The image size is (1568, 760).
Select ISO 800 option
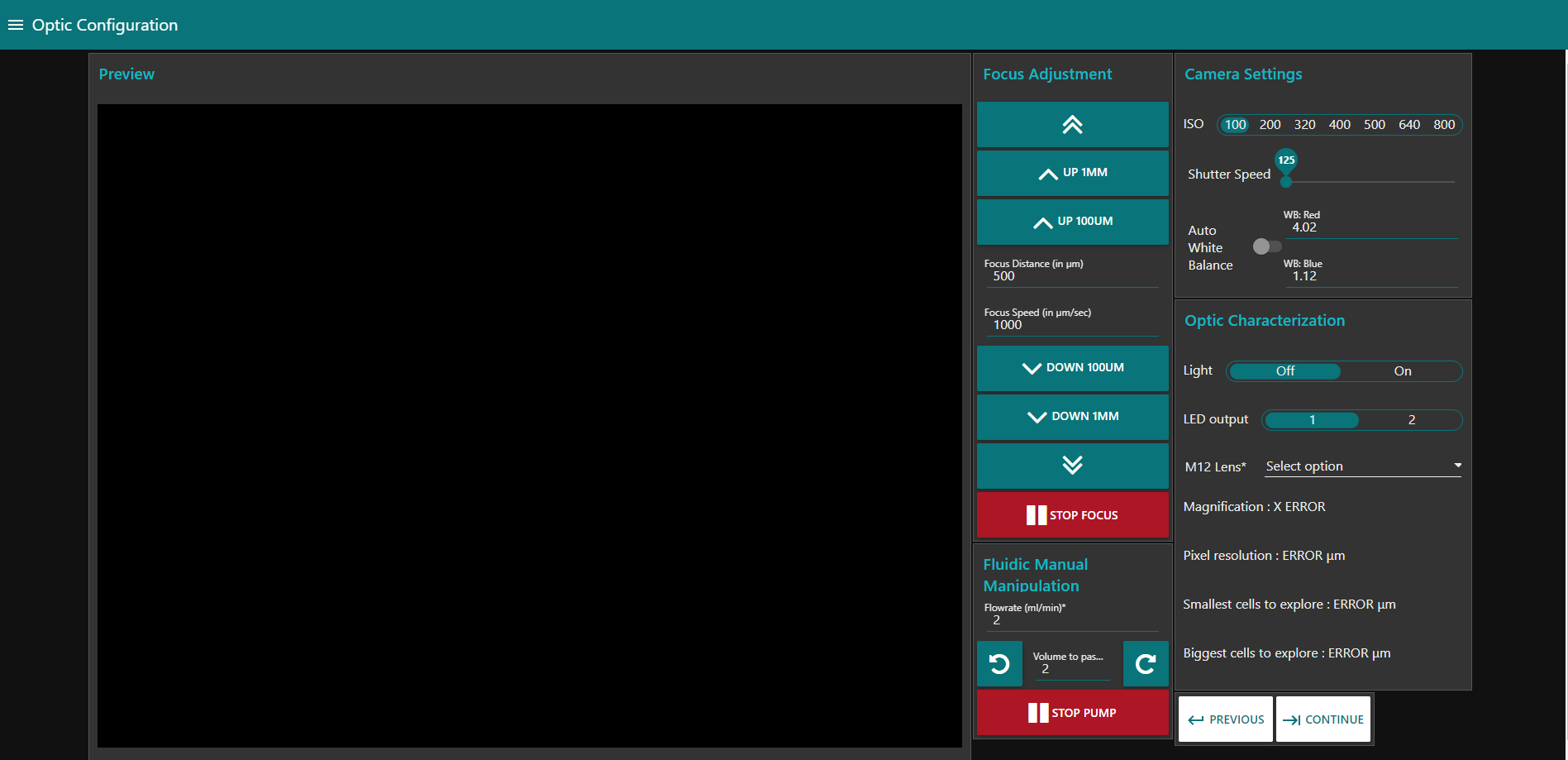(x=1443, y=125)
